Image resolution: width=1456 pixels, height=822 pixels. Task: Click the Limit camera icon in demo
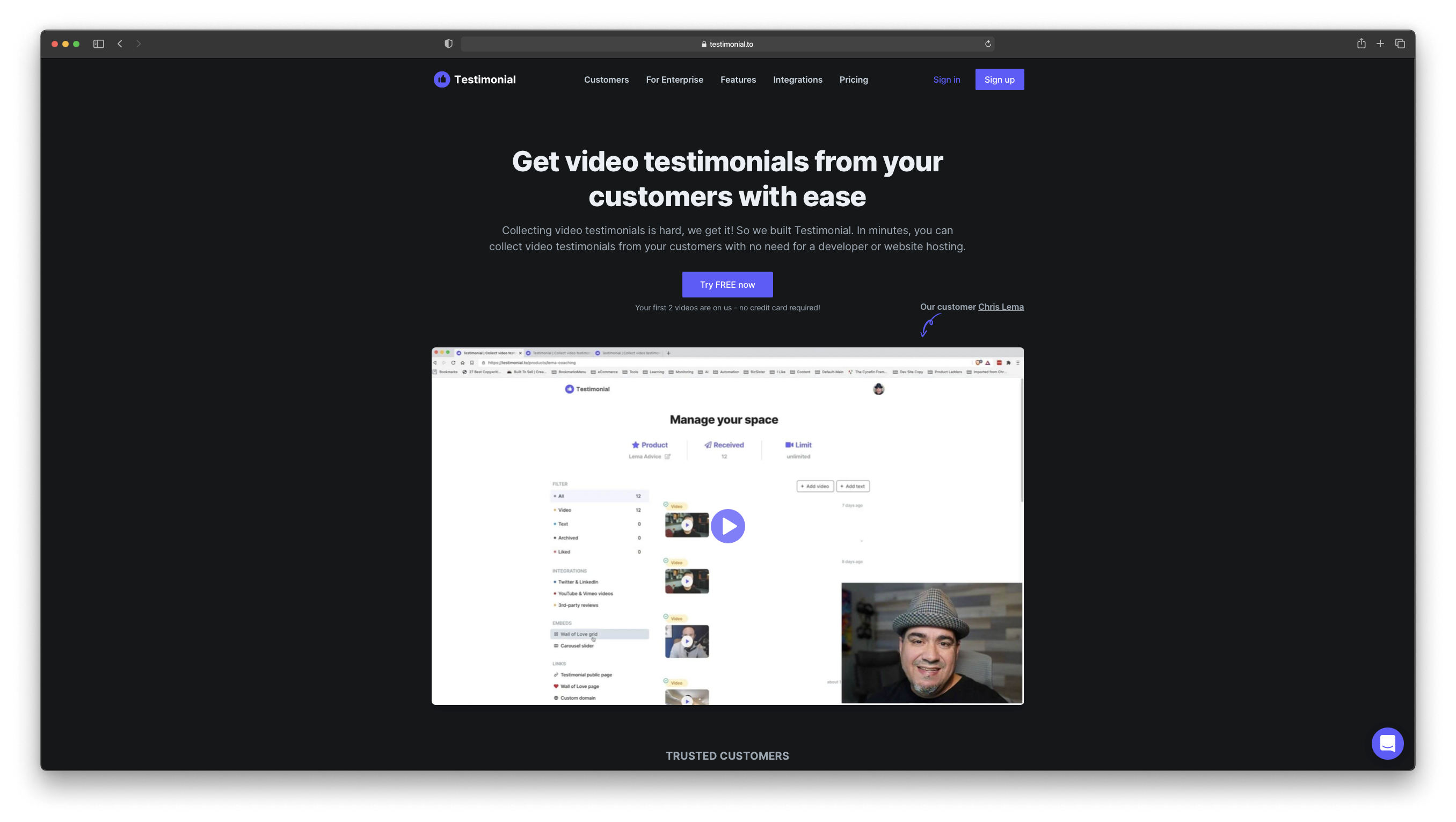click(789, 445)
